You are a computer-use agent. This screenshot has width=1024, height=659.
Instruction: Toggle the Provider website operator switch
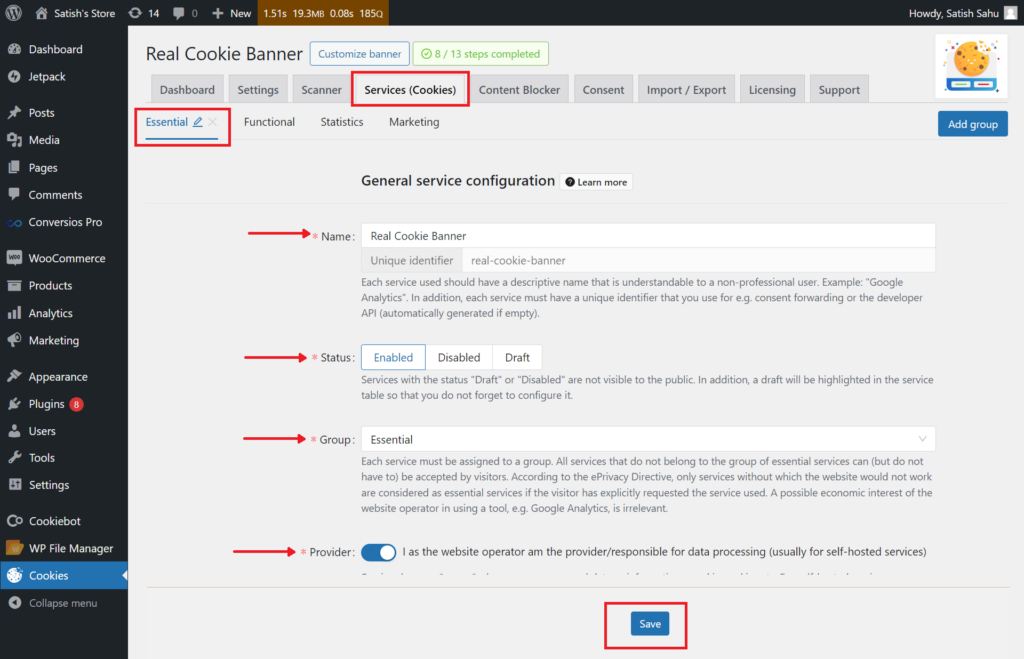point(379,552)
